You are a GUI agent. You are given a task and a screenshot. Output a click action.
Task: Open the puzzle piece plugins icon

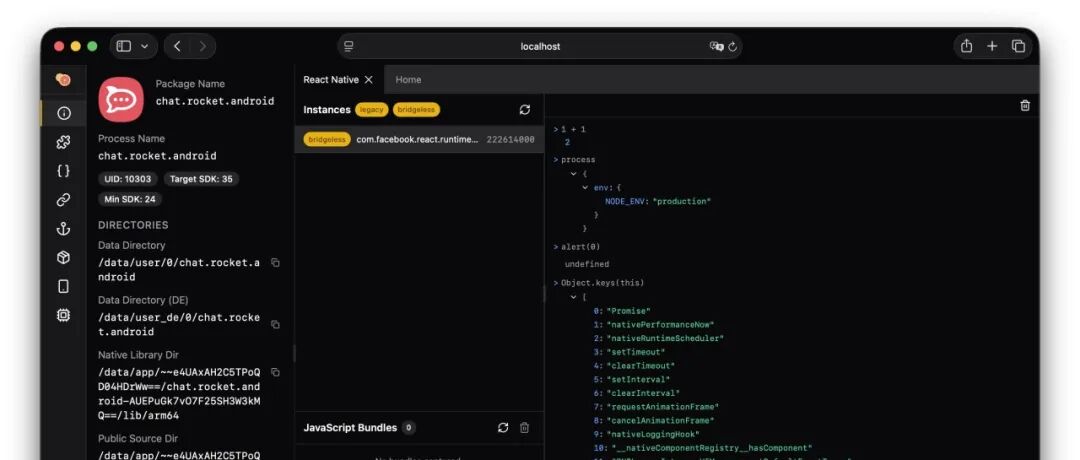click(x=63, y=143)
